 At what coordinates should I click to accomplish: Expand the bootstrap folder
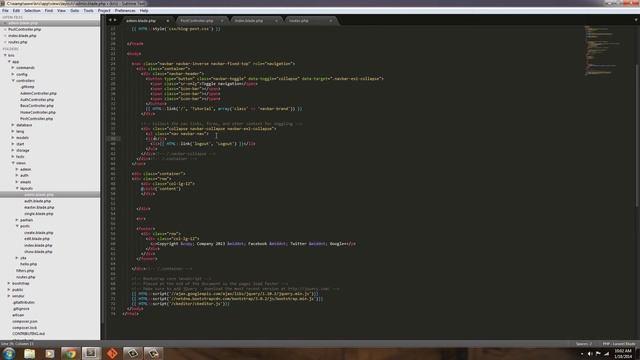(x=9, y=283)
